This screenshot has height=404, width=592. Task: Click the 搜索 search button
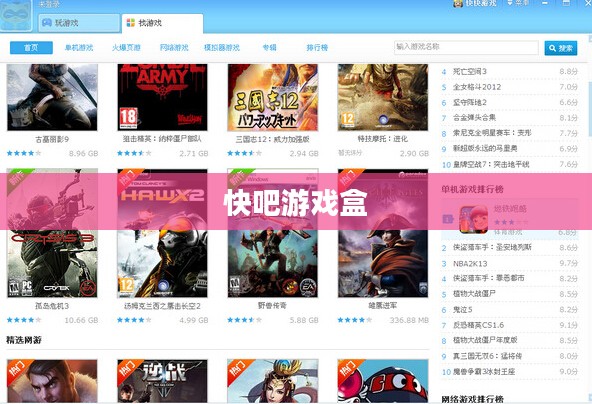pyautogui.click(x=561, y=48)
